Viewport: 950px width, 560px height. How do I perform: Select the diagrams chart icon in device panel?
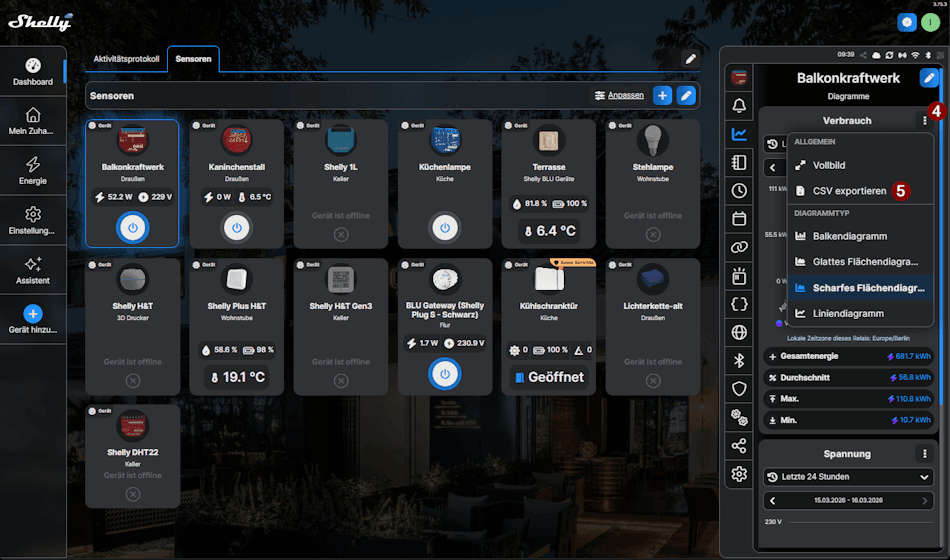[739, 134]
